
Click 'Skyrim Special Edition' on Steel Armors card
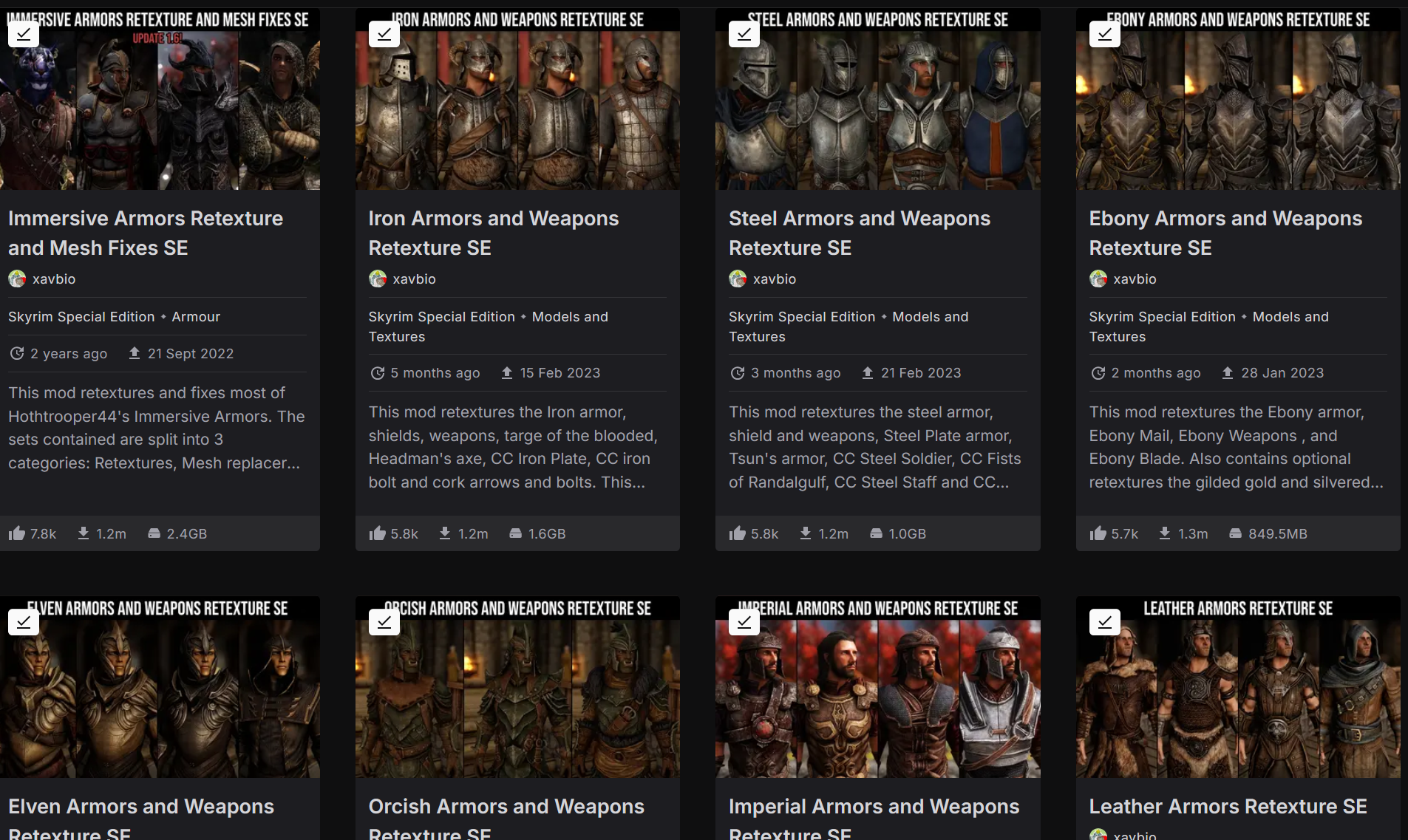(x=802, y=316)
